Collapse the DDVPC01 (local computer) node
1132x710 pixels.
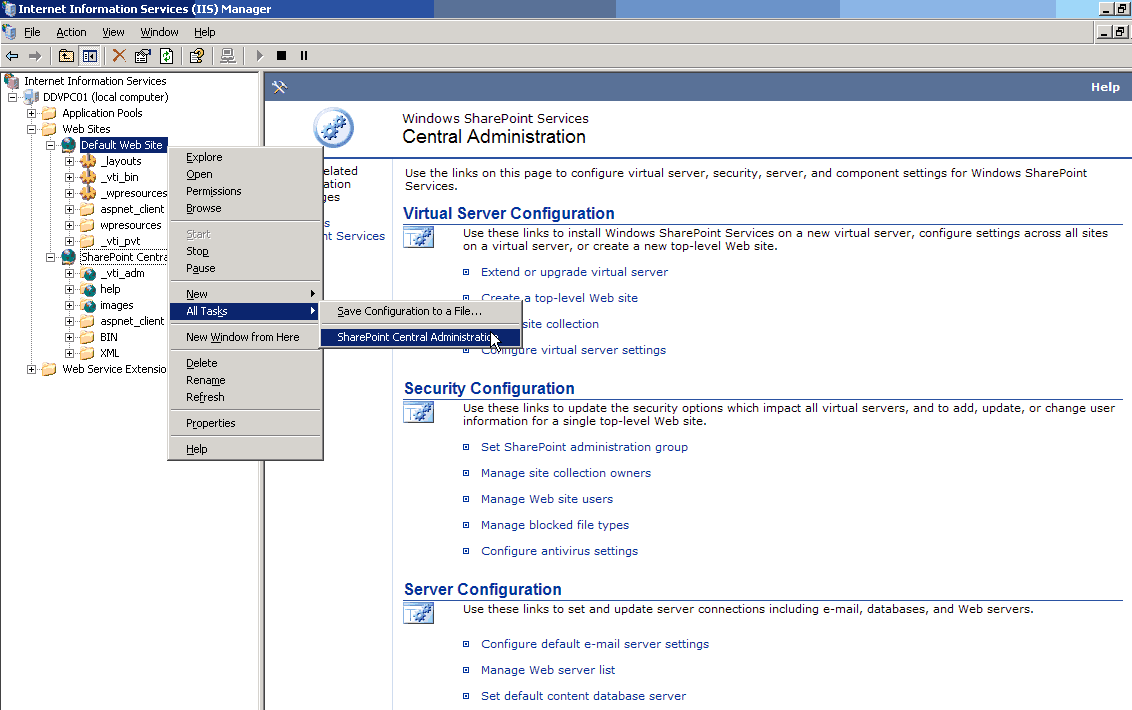[x=12, y=97]
